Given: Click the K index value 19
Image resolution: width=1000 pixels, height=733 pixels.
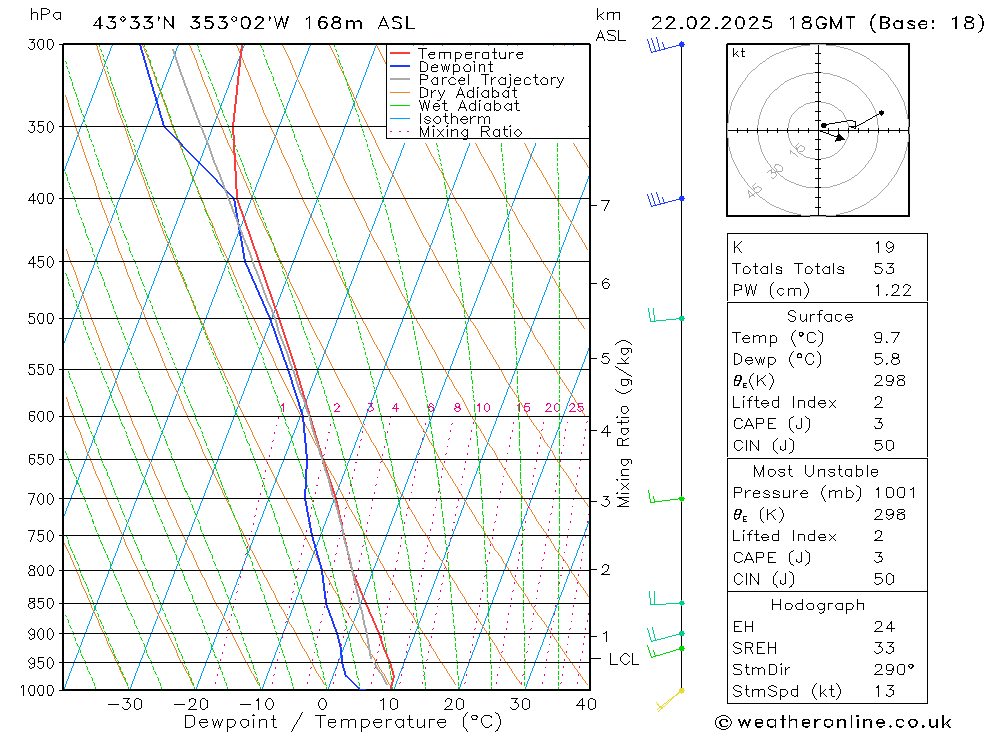Looking at the screenshot, I should click(x=885, y=247).
